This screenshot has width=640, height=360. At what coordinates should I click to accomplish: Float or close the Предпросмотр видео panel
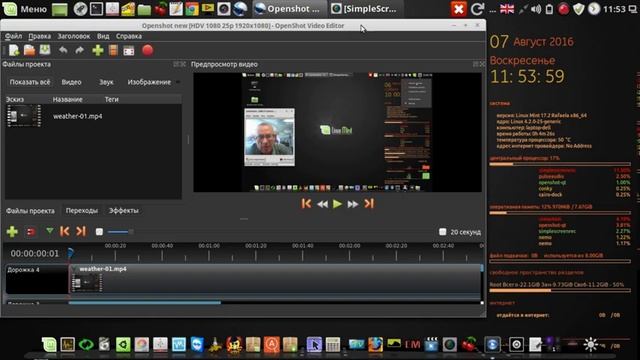pyautogui.click(x=479, y=64)
